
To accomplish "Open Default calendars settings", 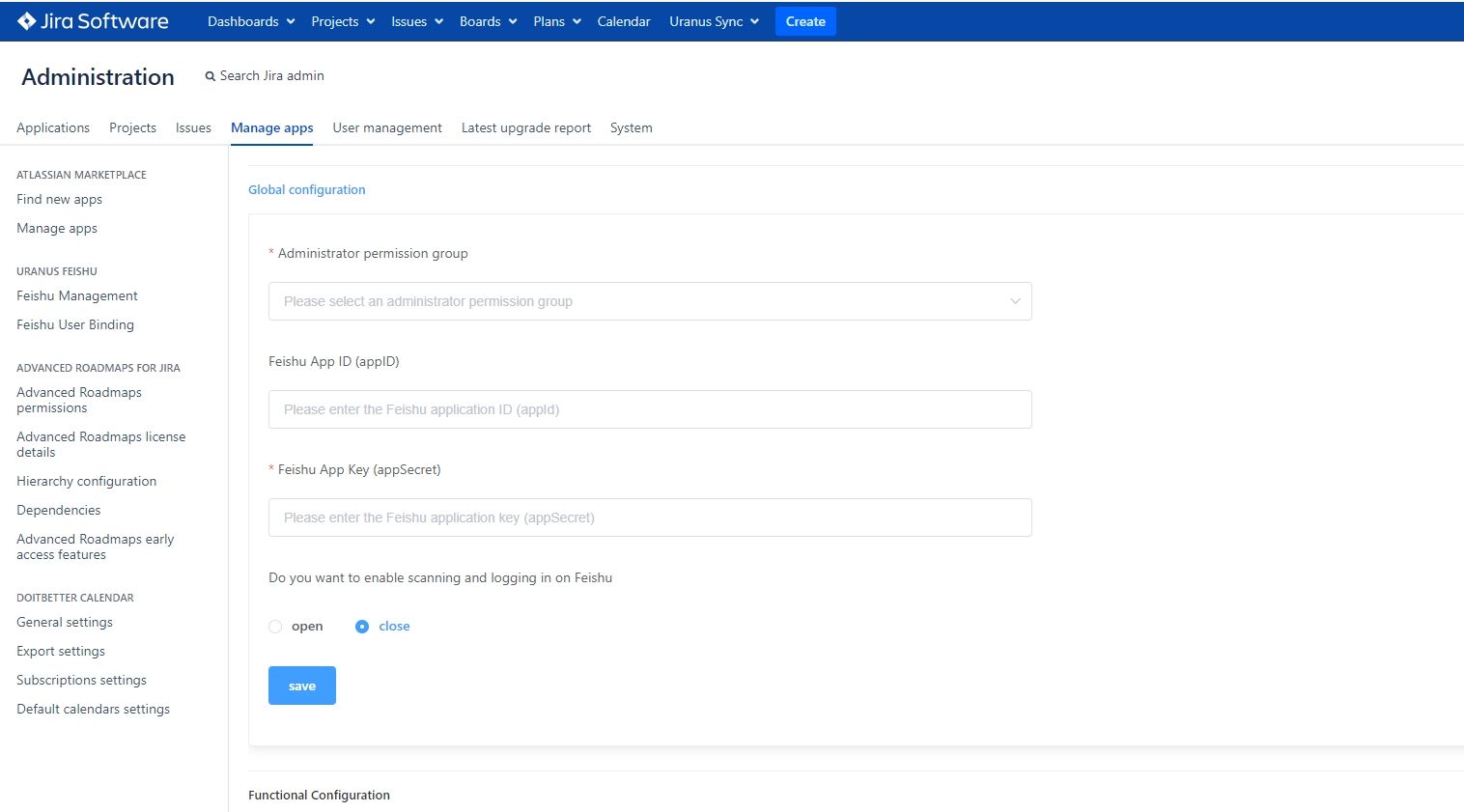I will [x=93, y=709].
